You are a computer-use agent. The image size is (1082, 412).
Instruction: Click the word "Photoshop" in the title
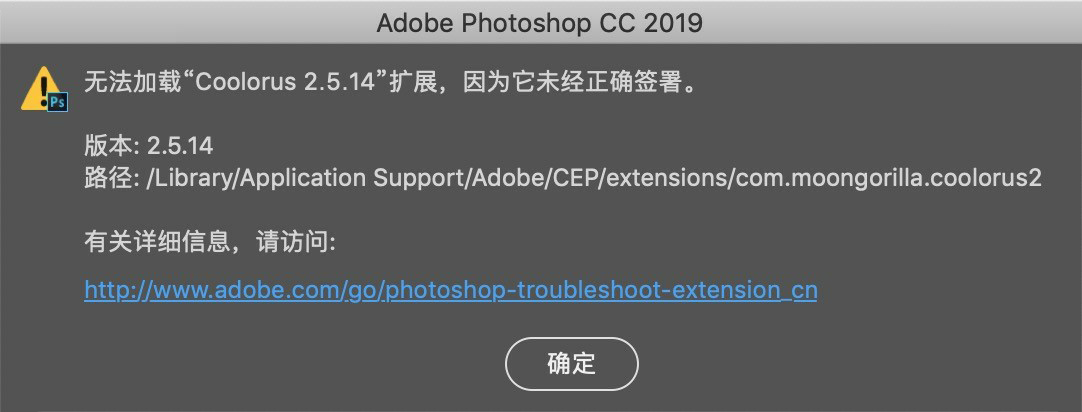pyautogui.click(x=519, y=23)
